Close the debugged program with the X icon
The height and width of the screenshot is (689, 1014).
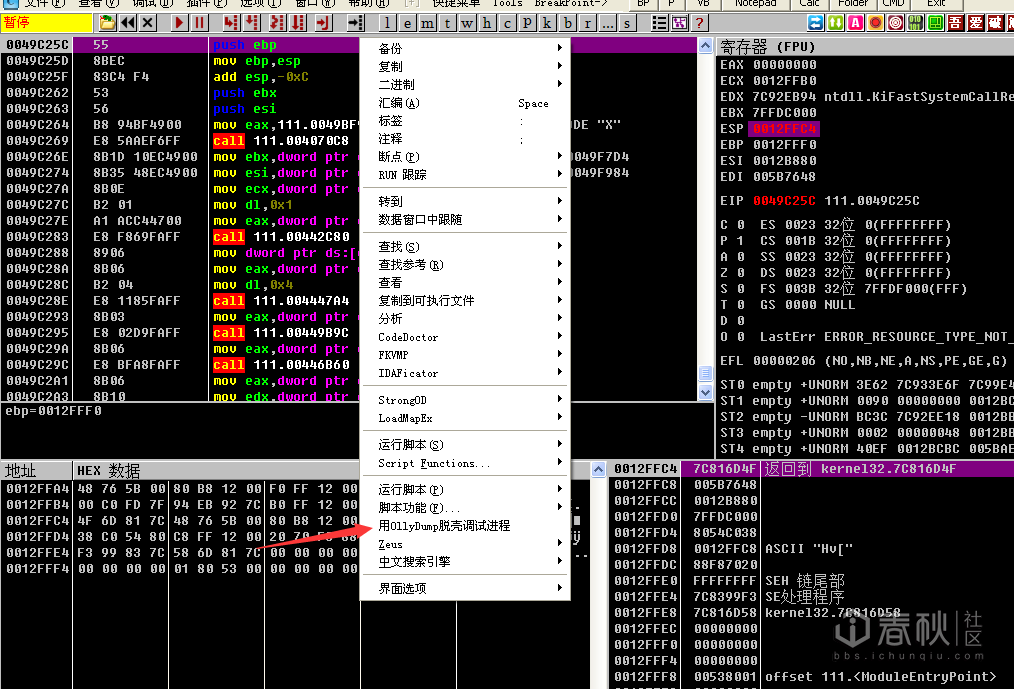tap(148, 23)
